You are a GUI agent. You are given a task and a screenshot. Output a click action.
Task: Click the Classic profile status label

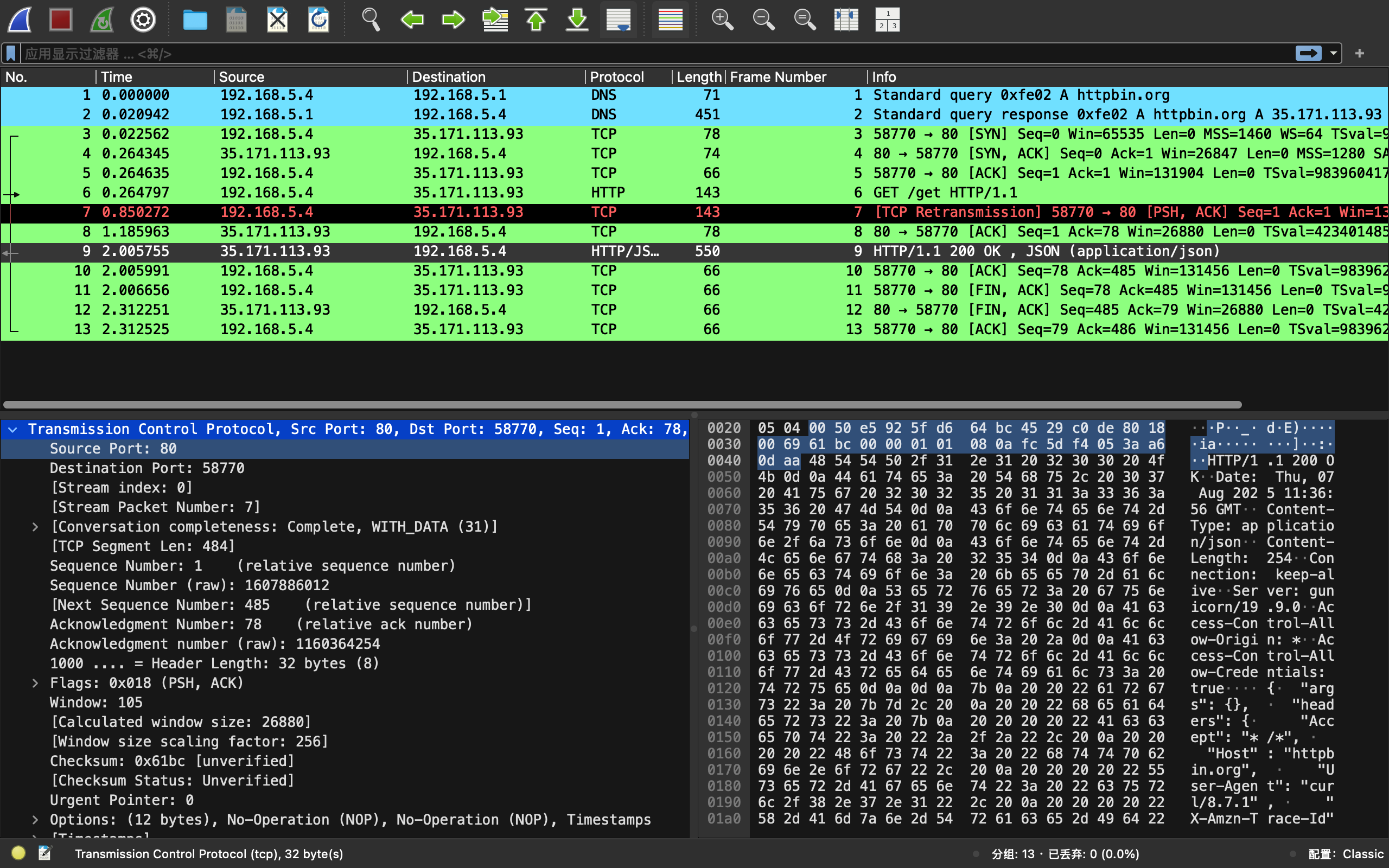(1346, 854)
